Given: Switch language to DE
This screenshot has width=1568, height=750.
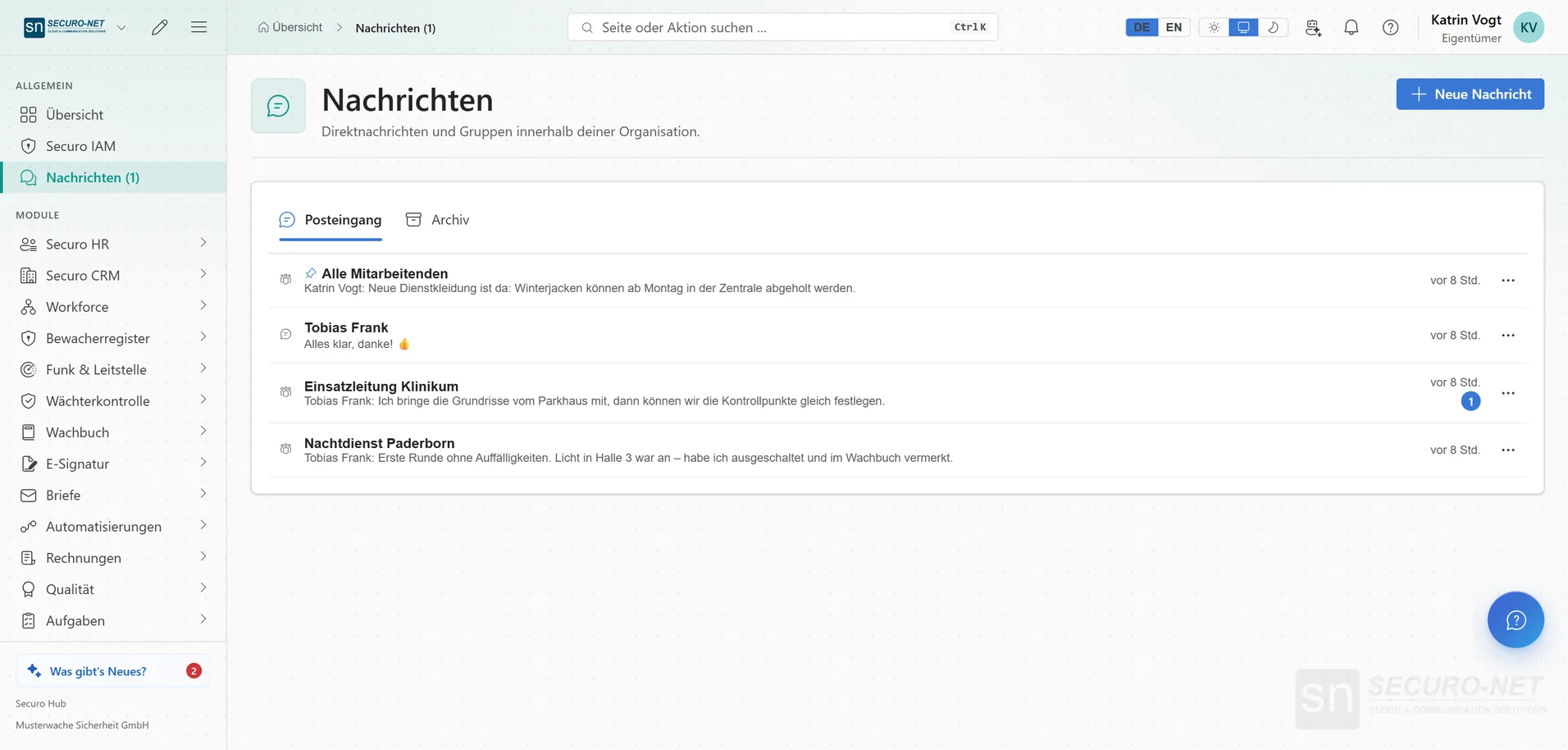Looking at the screenshot, I should [1142, 27].
